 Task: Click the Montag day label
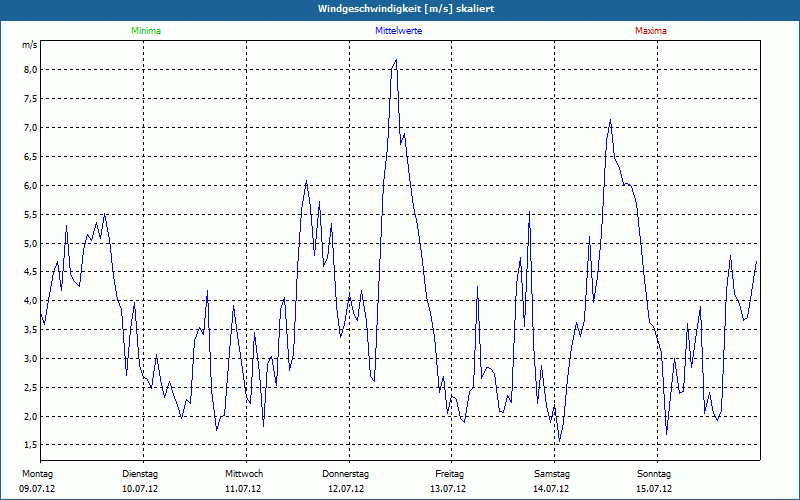tap(37, 474)
